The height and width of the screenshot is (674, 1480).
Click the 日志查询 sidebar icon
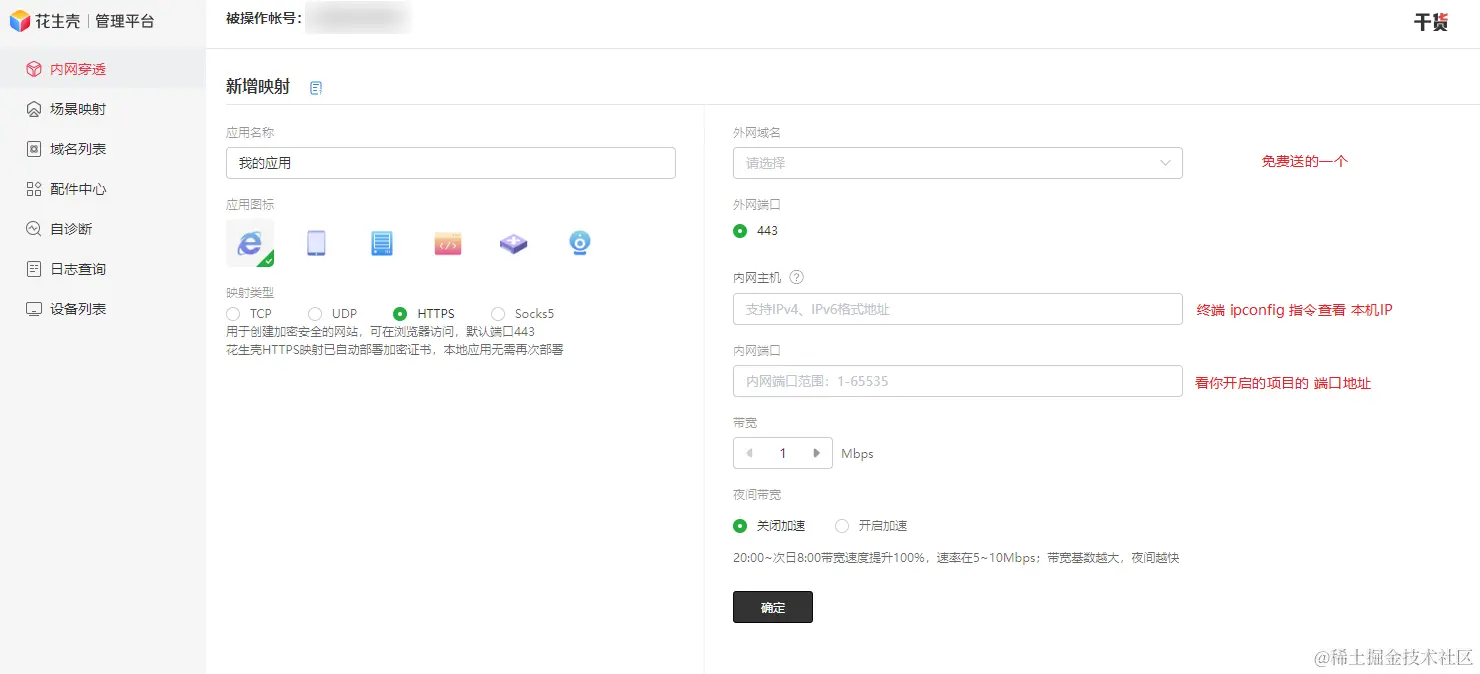pyautogui.click(x=34, y=269)
